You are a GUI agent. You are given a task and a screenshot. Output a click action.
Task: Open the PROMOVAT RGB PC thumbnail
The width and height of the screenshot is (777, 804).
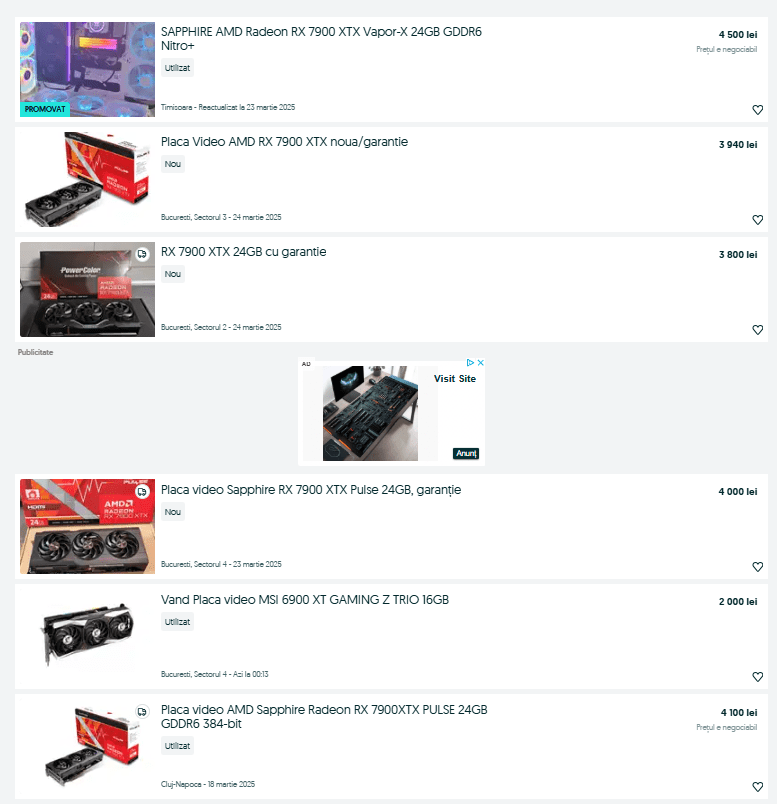87,69
